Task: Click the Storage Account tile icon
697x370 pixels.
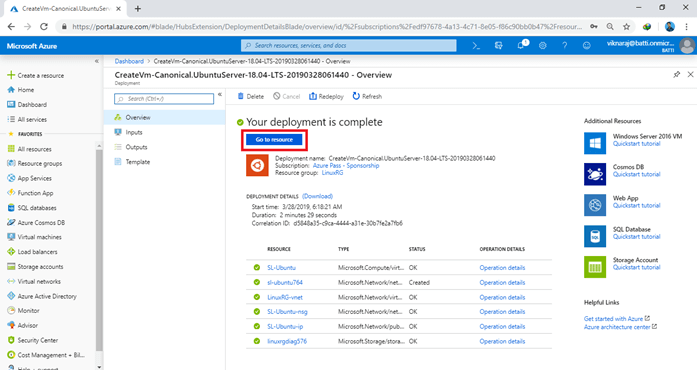Action: tap(595, 267)
